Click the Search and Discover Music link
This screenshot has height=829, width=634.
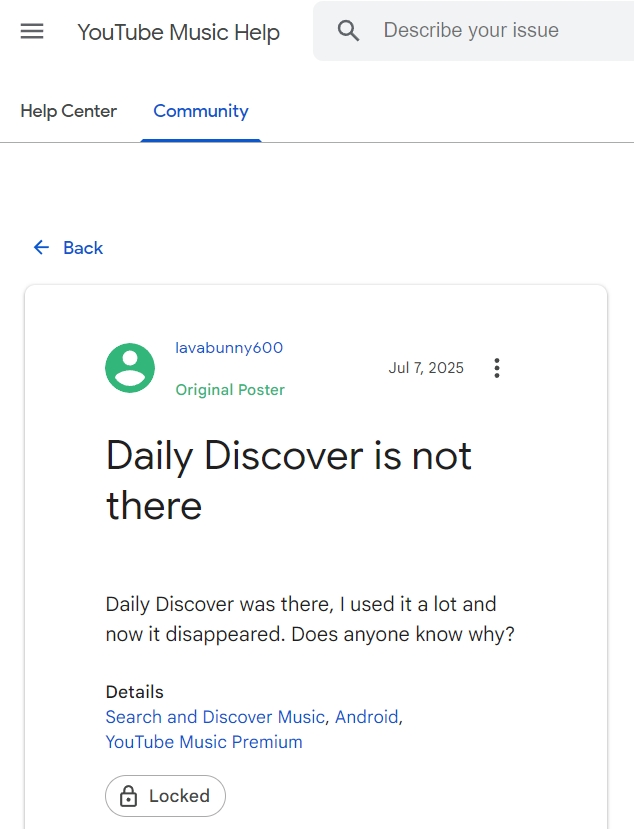click(x=215, y=717)
